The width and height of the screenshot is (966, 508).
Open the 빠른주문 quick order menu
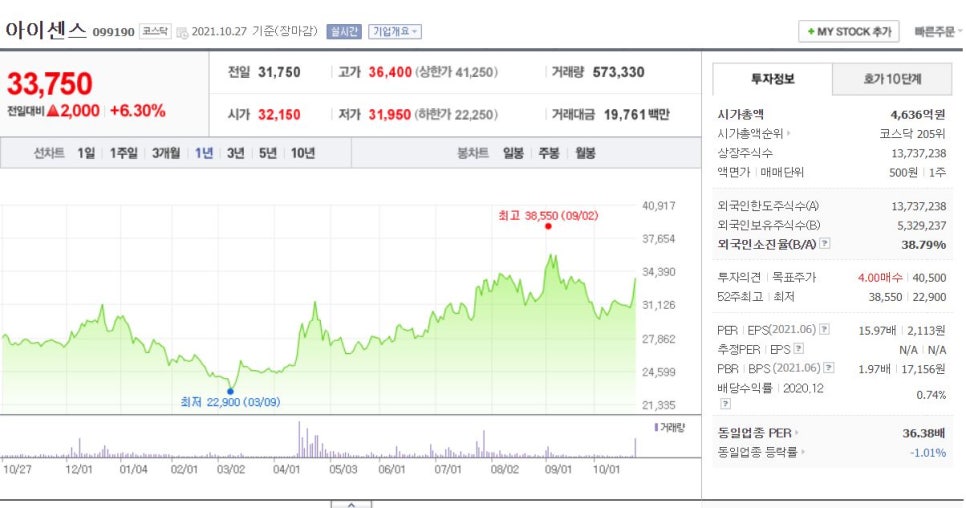938,31
